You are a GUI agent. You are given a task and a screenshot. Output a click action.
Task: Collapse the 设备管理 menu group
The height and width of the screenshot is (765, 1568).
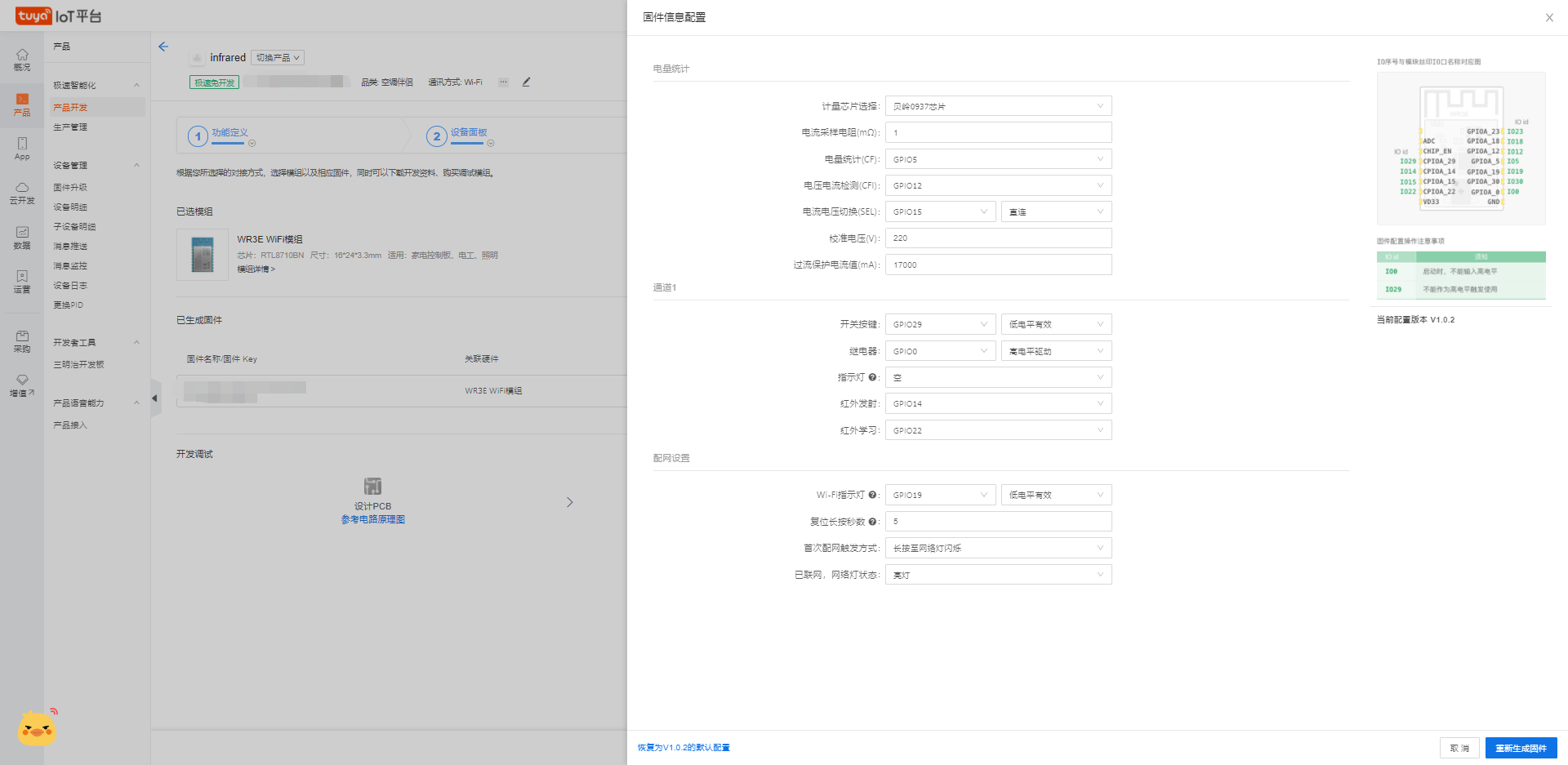[136, 165]
